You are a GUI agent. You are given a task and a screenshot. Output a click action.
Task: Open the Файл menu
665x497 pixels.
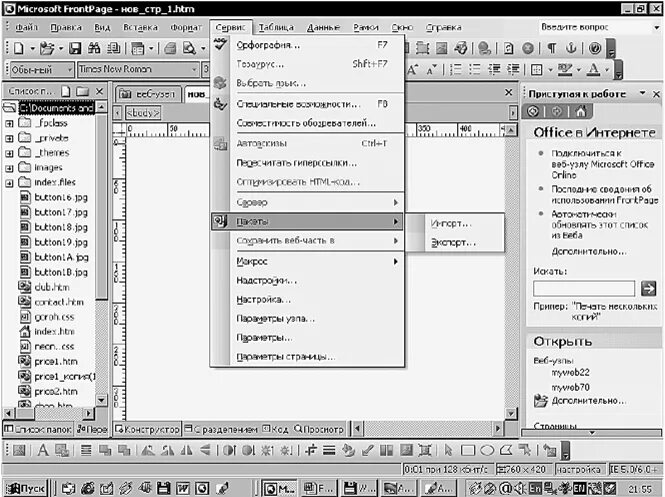pos(26,28)
